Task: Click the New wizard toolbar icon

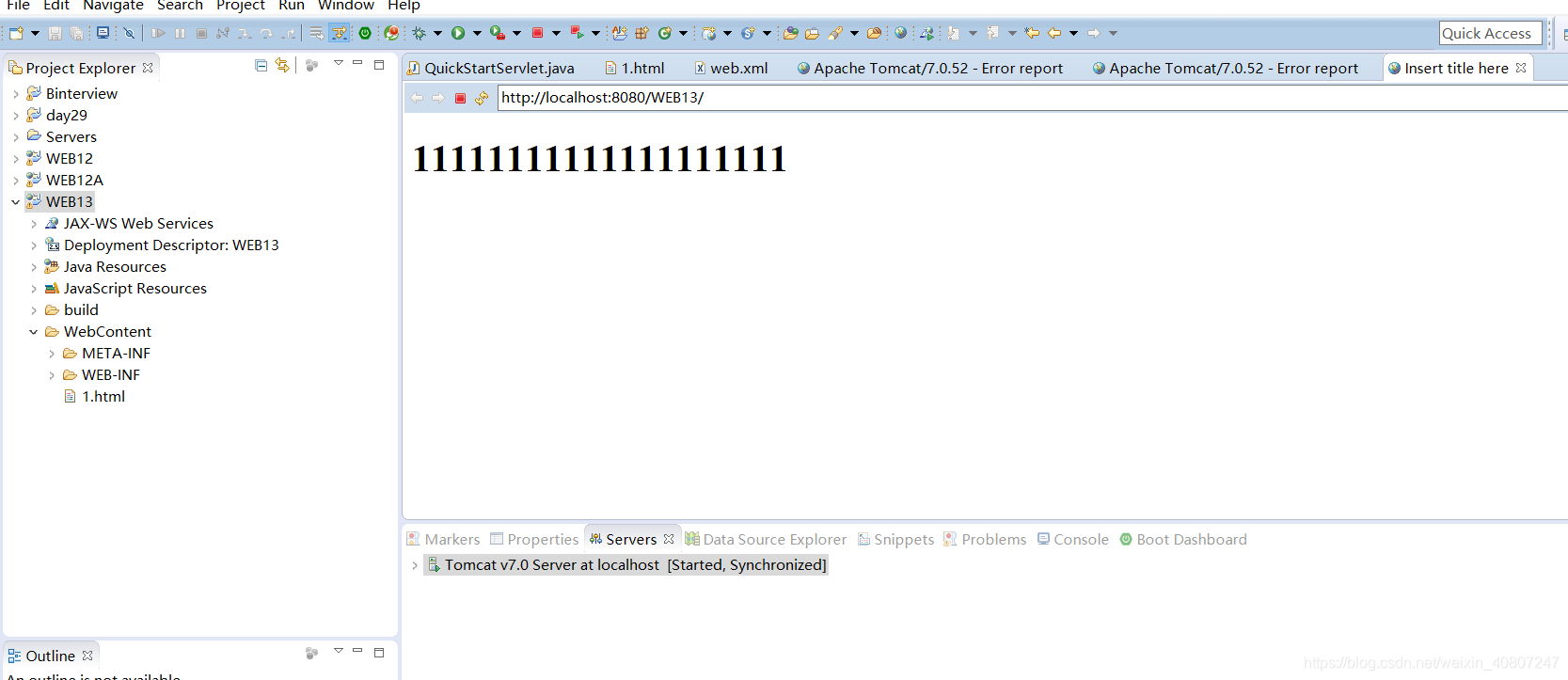Action: 16,33
